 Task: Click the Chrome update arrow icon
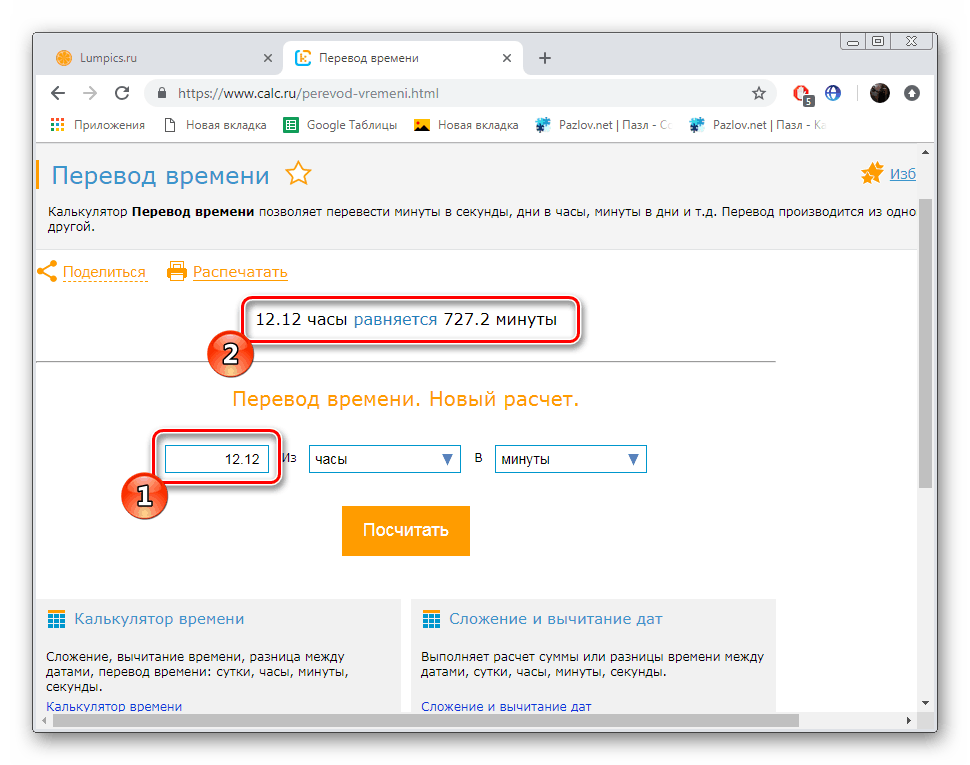click(x=912, y=93)
